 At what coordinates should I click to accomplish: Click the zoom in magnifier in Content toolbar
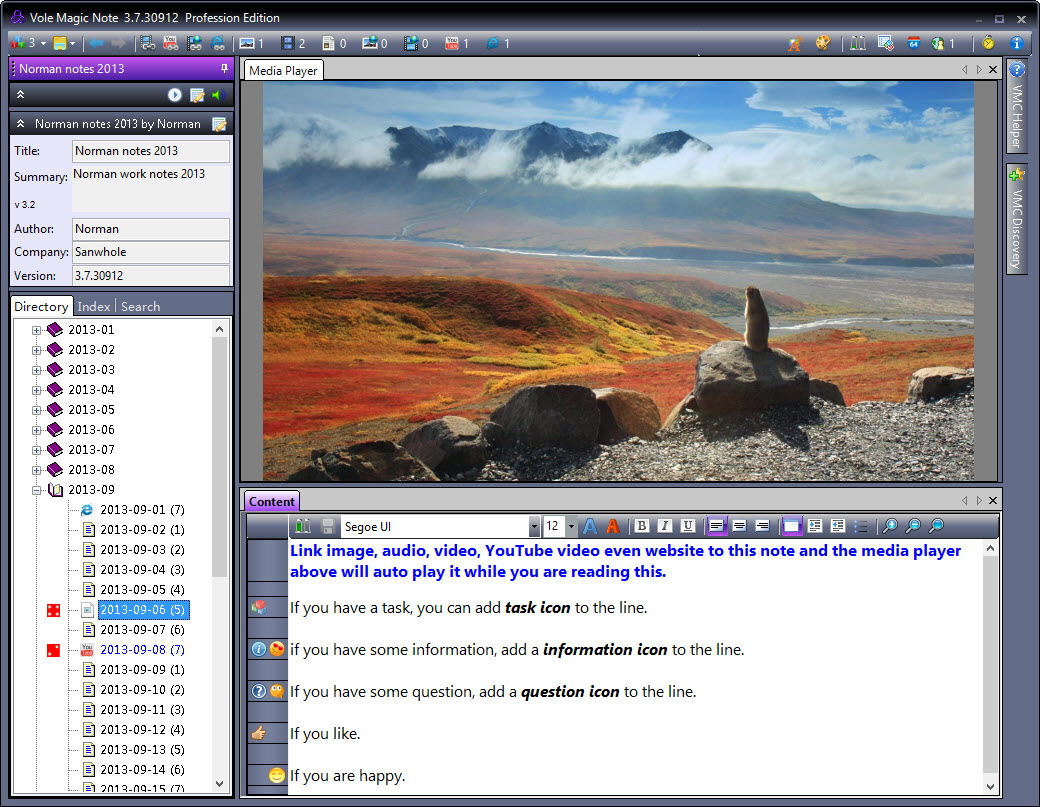click(x=889, y=526)
